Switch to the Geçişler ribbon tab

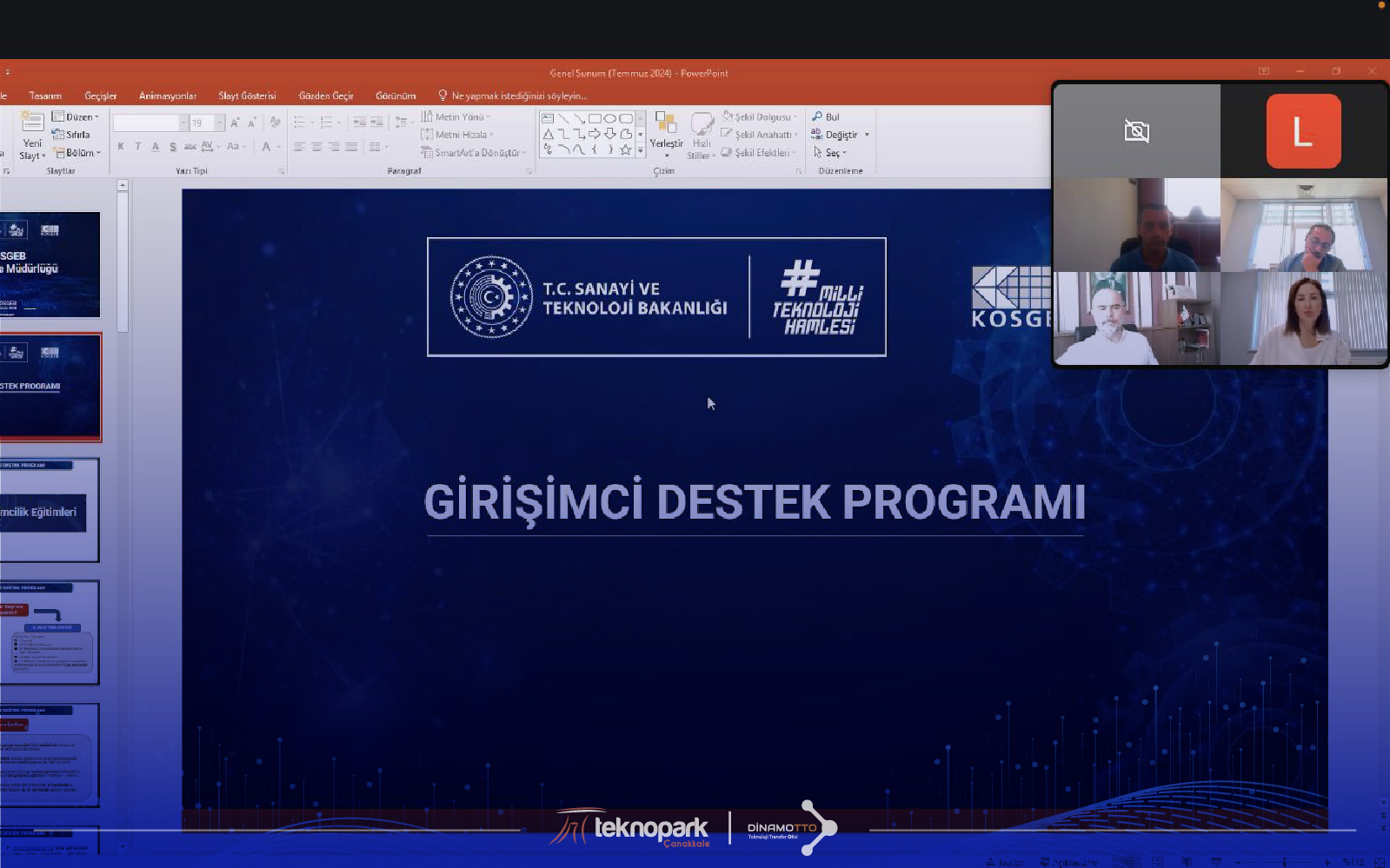[x=101, y=96]
